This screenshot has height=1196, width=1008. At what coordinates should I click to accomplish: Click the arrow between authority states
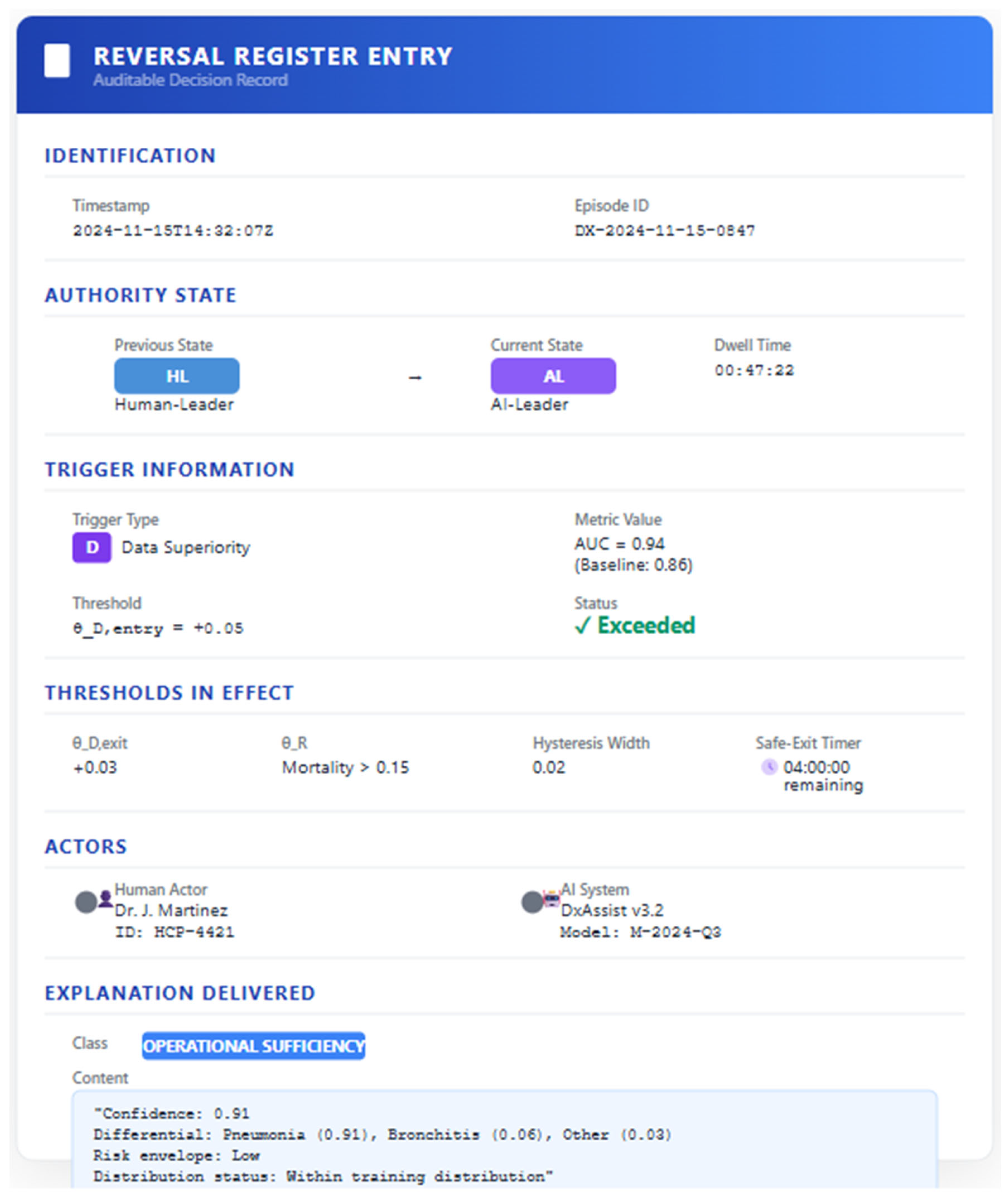[415, 378]
